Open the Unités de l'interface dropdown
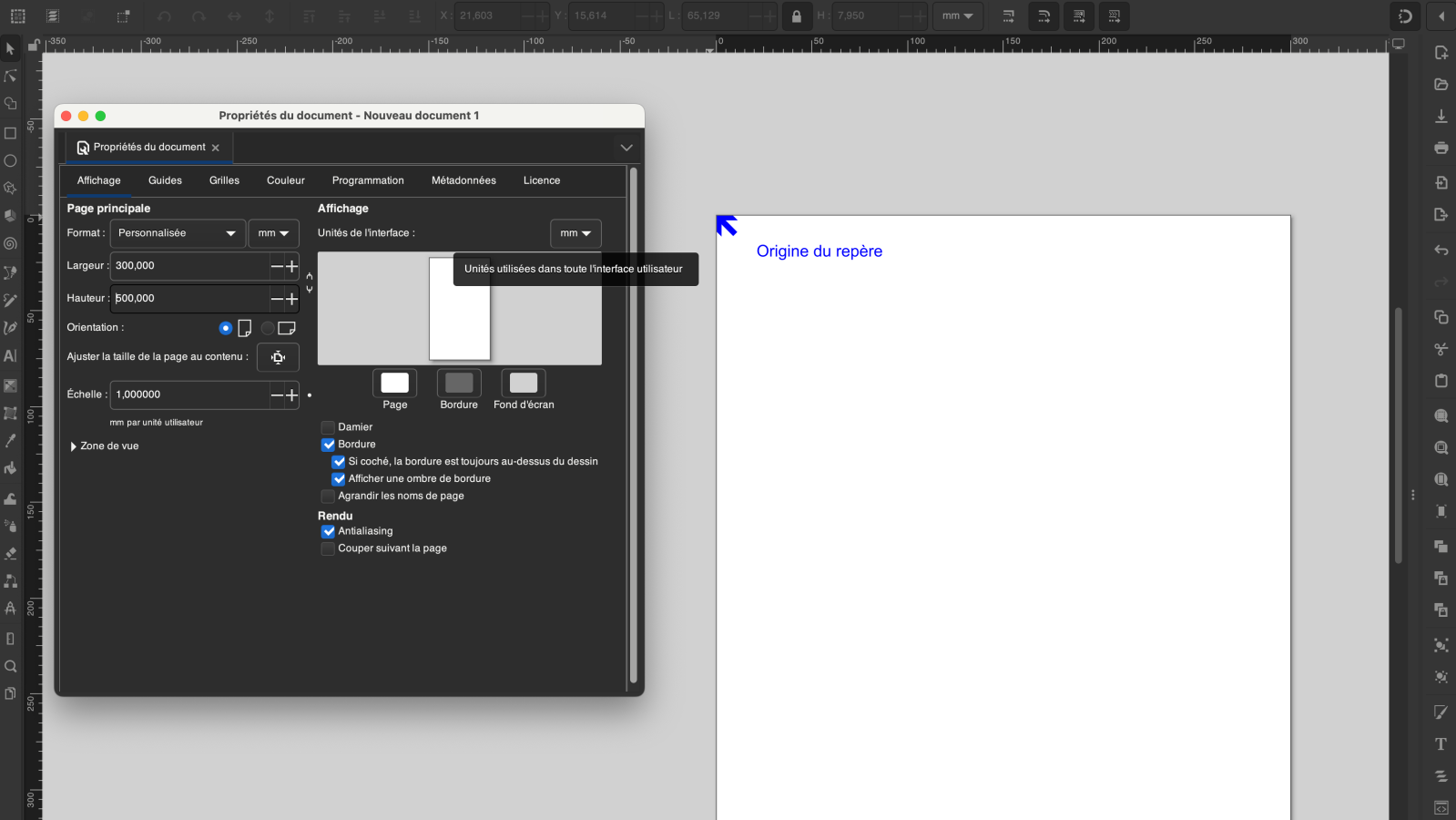The image size is (1456, 820). coord(575,233)
